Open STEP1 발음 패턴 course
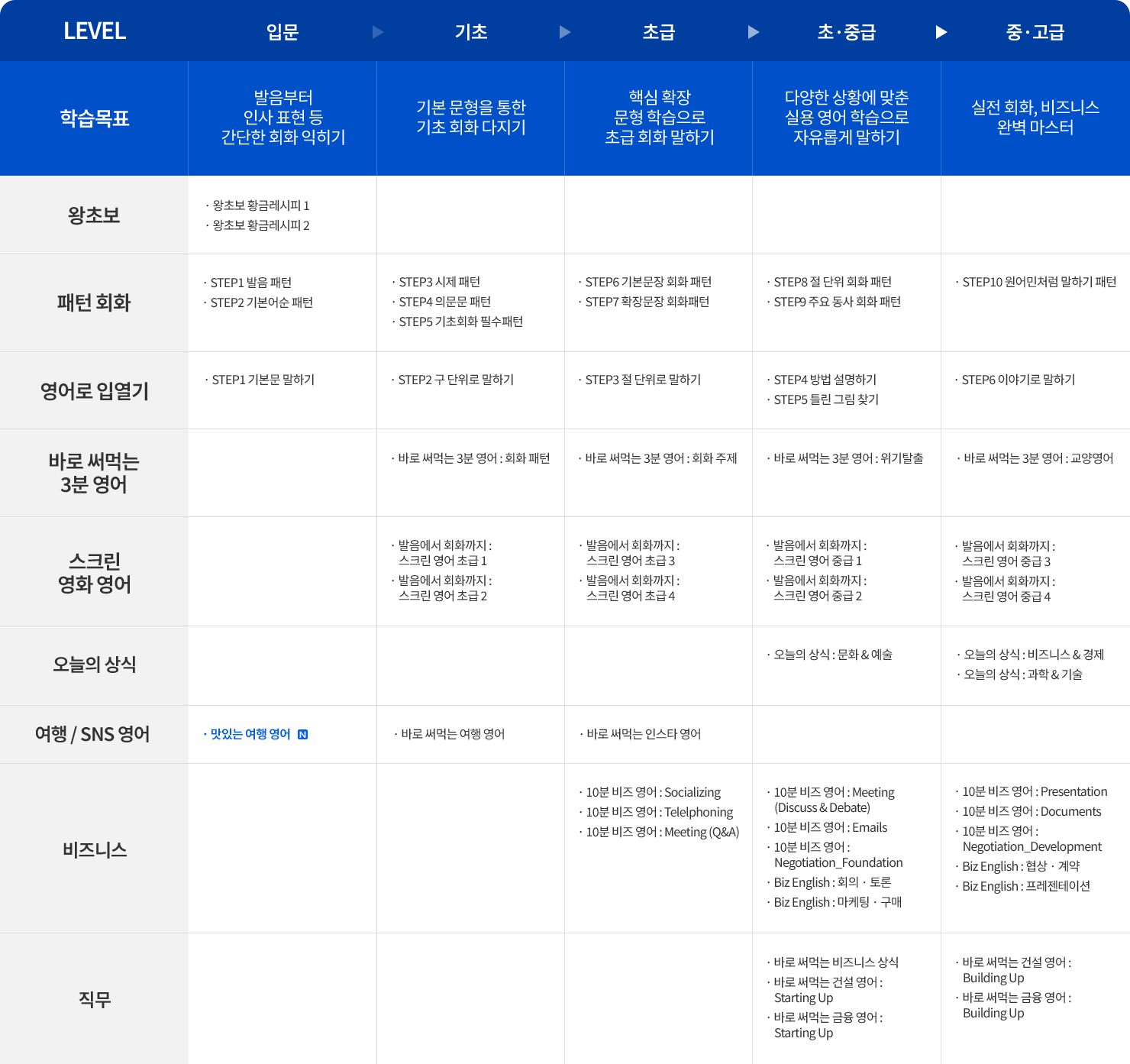Viewport: 1130px width, 1064px height. pyautogui.click(x=251, y=283)
